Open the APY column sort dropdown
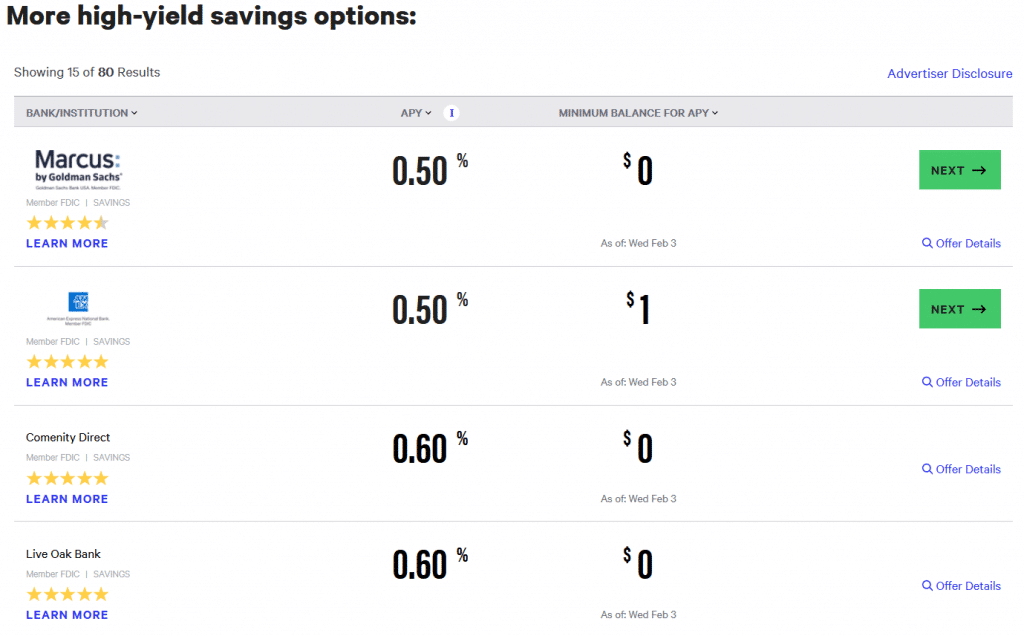Image resolution: width=1024 pixels, height=636 pixels. point(415,113)
